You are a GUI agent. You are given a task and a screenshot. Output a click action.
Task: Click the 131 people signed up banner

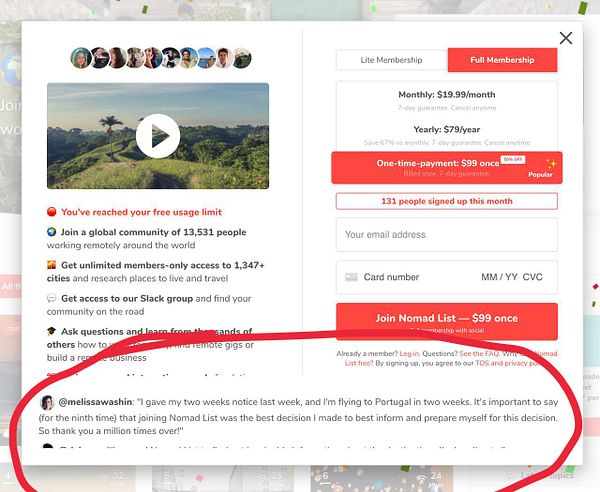pyautogui.click(x=447, y=201)
